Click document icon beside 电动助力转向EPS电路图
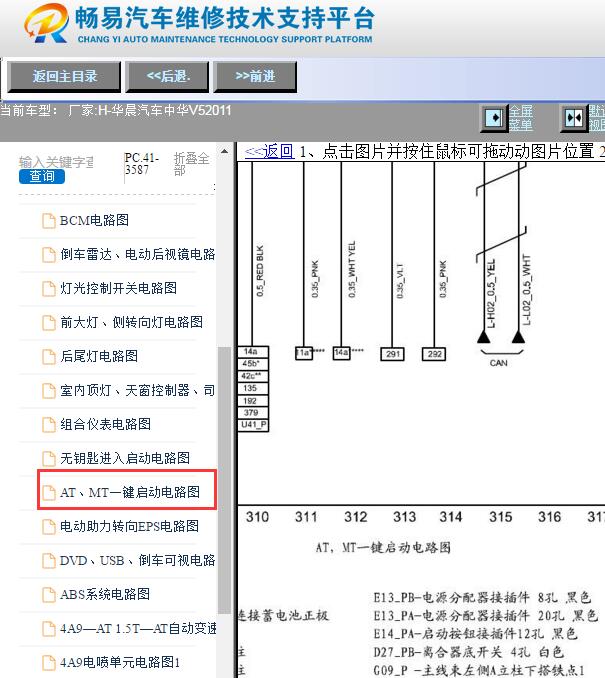Screen dimensions: 605x678 point(48,527)
